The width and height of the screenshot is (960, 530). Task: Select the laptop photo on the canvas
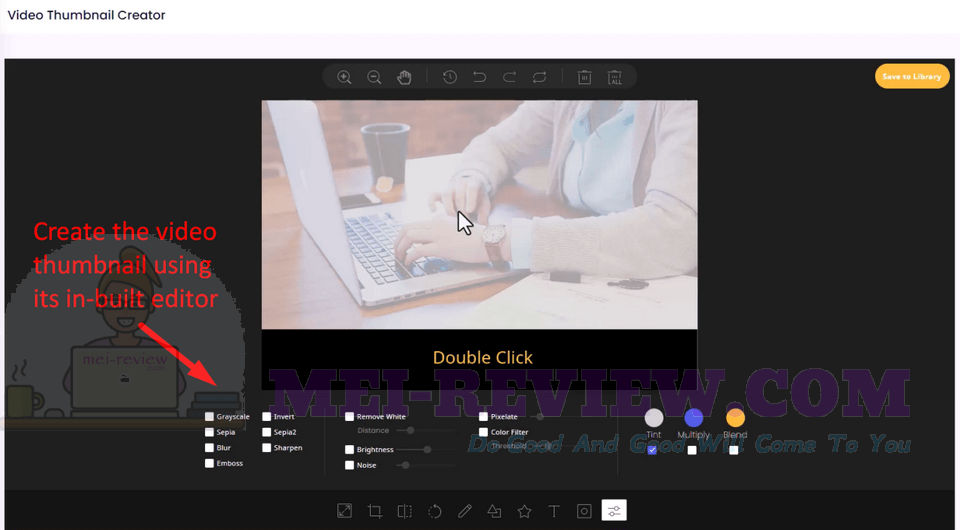point(479,215)
